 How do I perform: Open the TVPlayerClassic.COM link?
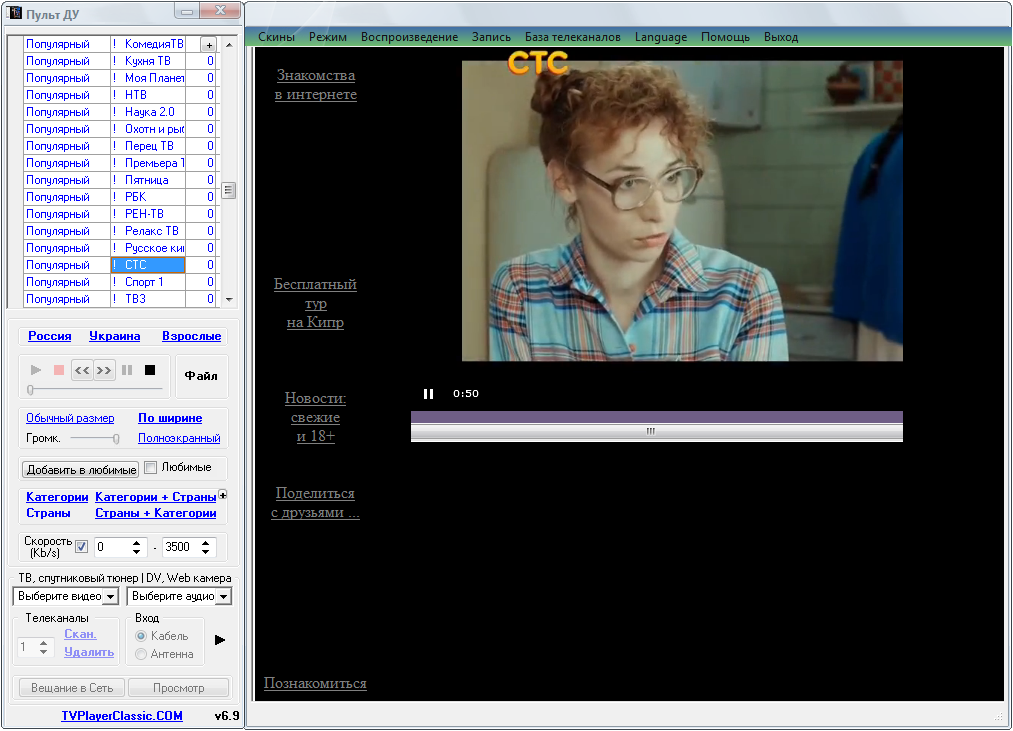[x=122, y=716]
